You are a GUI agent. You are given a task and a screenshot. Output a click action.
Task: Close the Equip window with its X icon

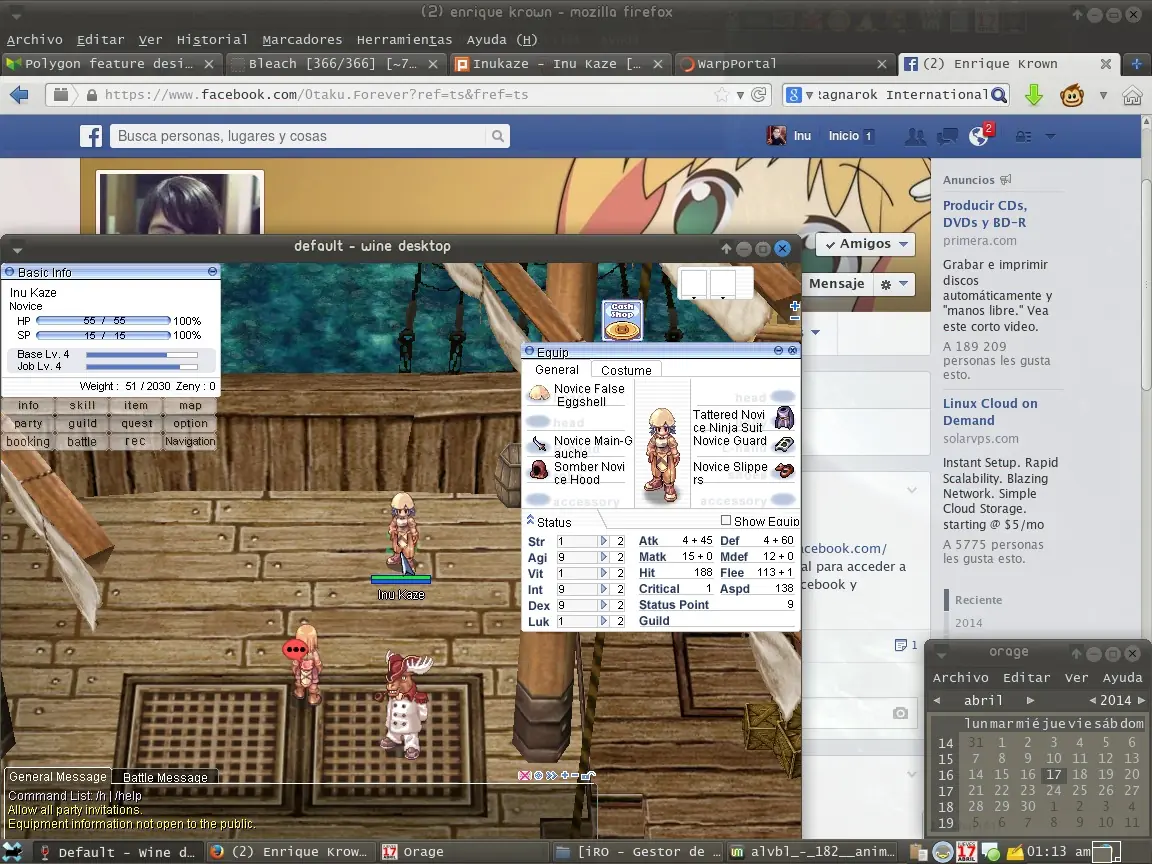pos(792,351)
